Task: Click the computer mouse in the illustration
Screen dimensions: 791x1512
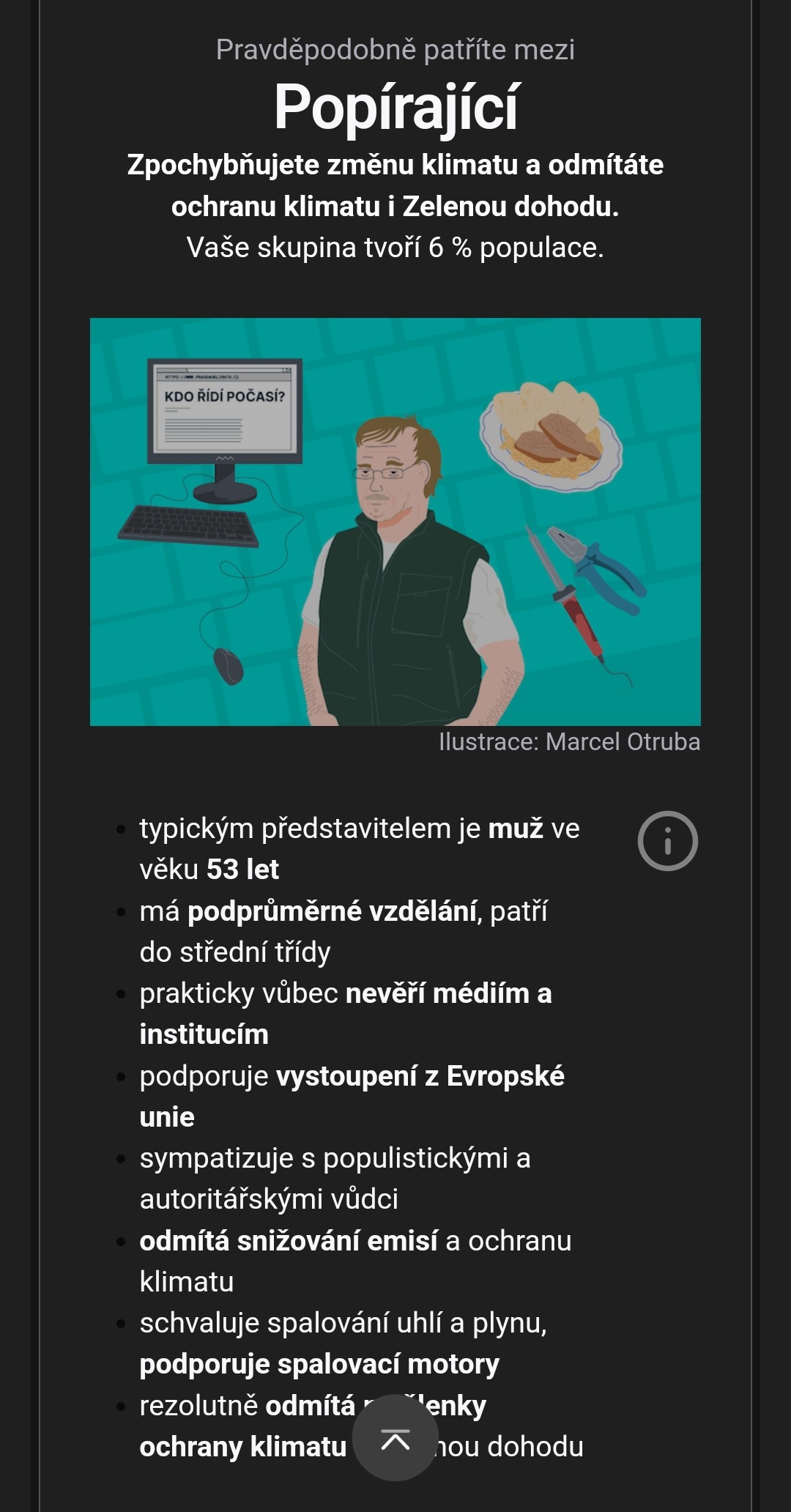Action: pyautogui.click(x=229, y=666)
